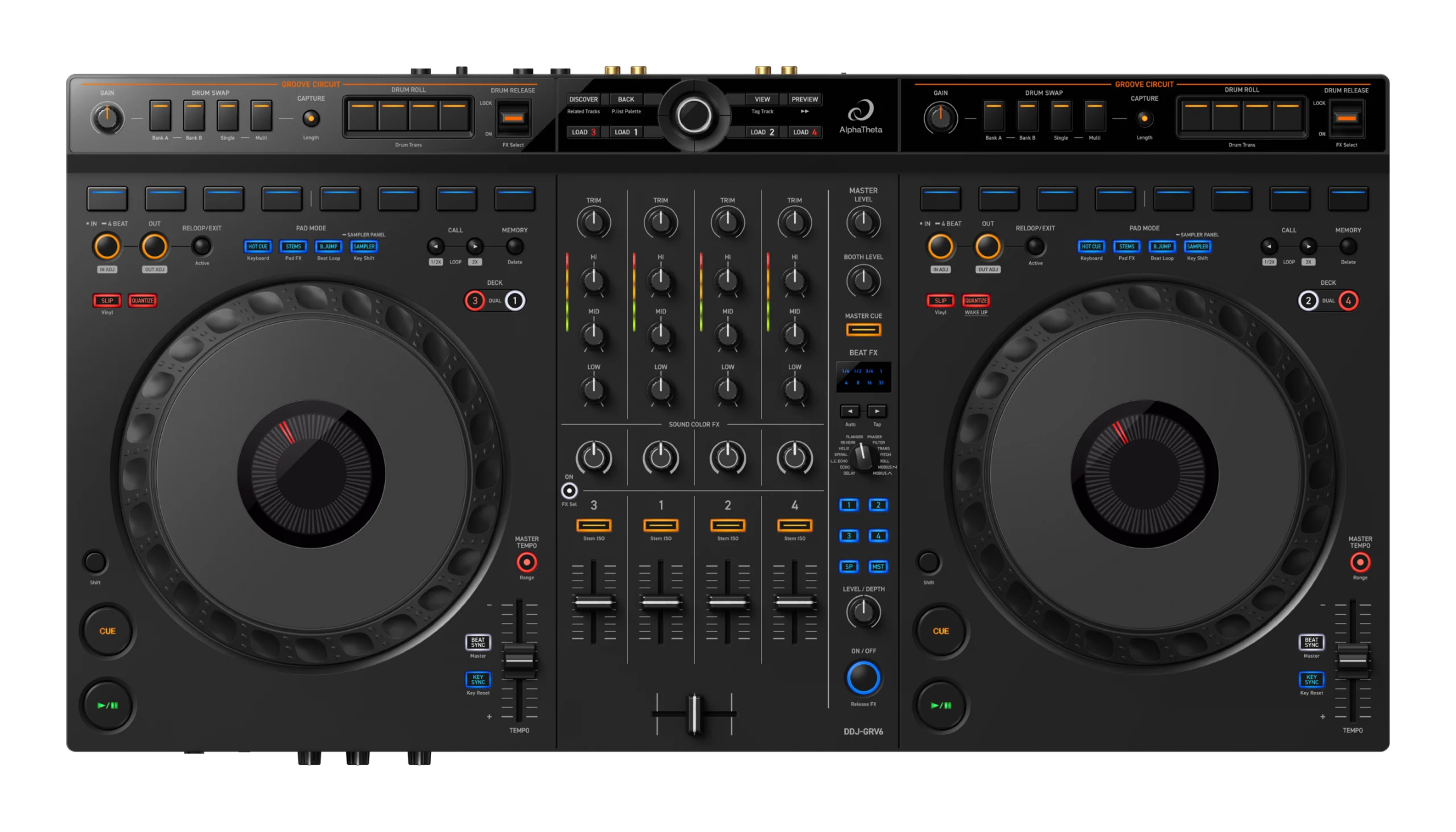
Task: Click the Beat FX left arrow button
Action: [x=850, y=411]
